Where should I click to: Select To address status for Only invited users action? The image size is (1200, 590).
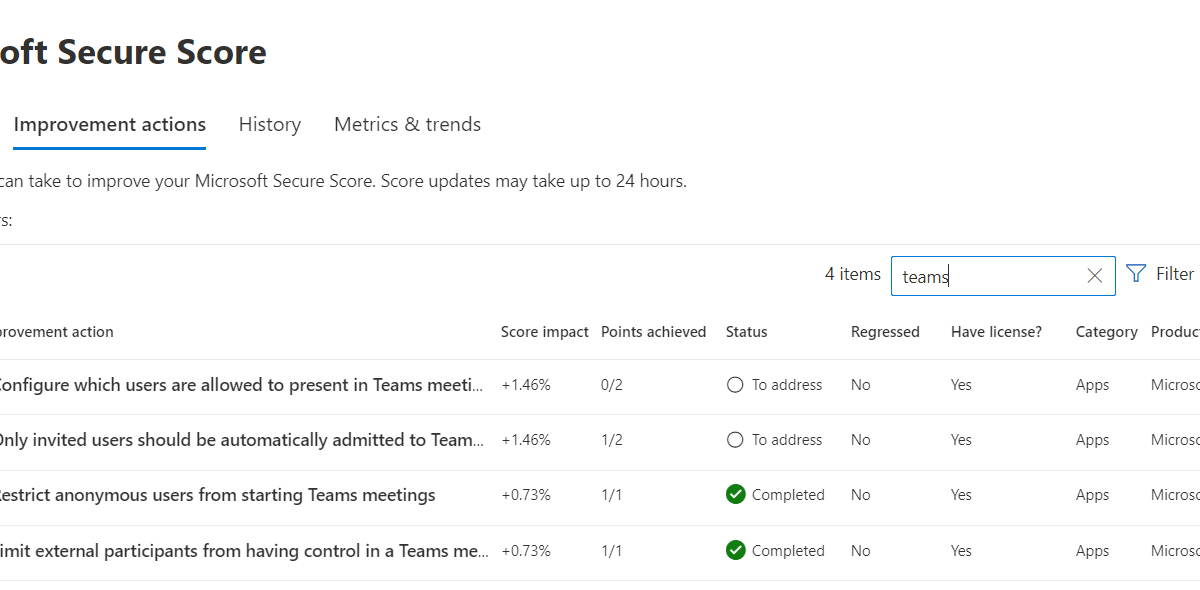coord(735,439)
